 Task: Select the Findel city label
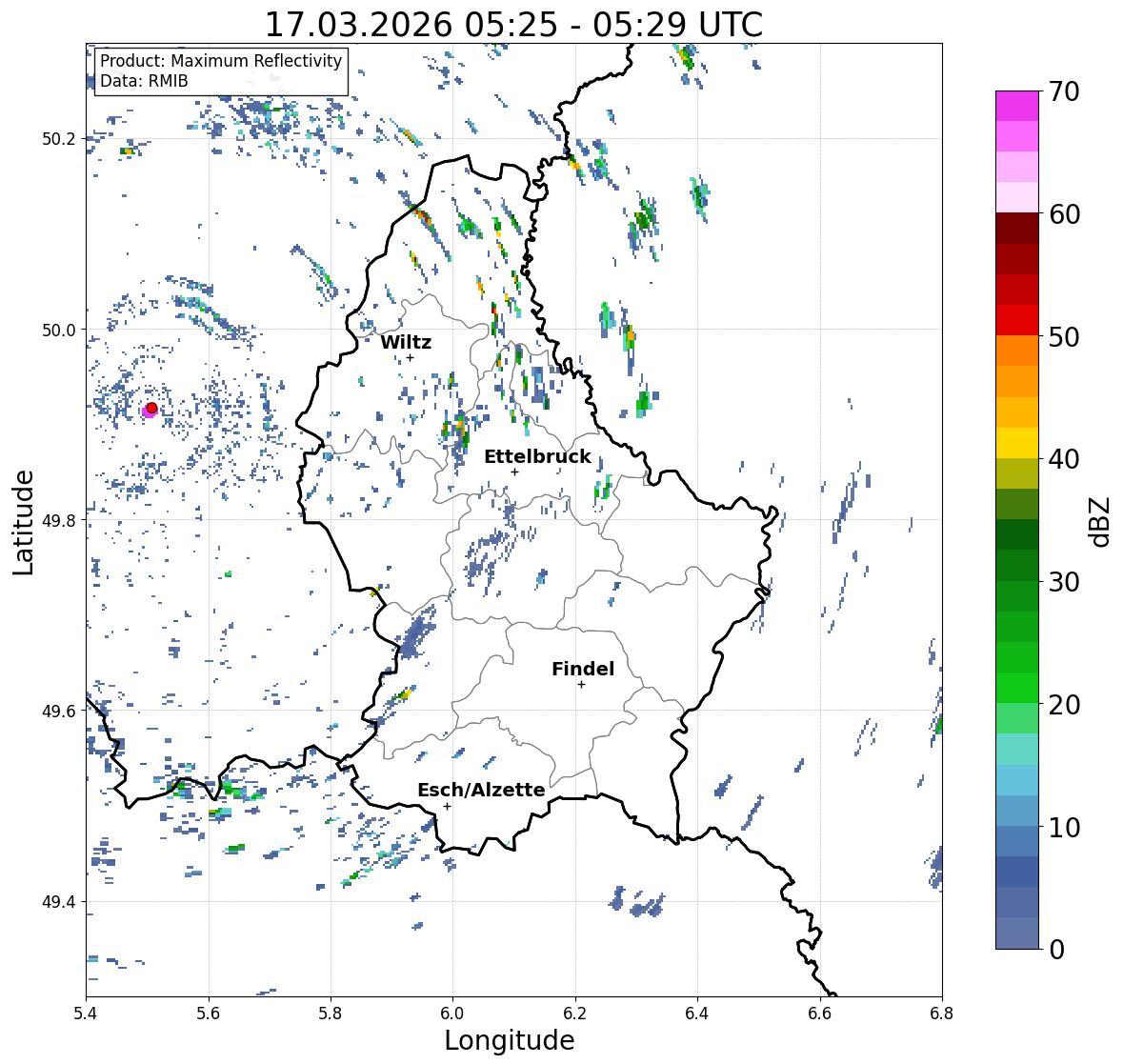[x=583, y=669]
